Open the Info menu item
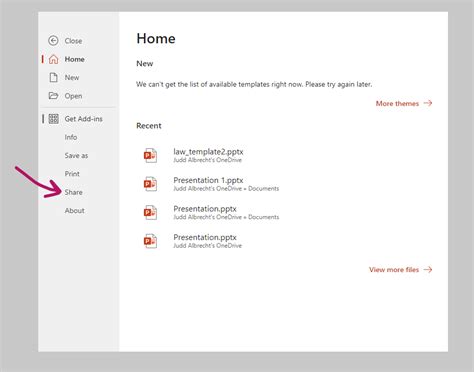Image resolution: width=474 pixels, height=372 pixels. point(71,137)
